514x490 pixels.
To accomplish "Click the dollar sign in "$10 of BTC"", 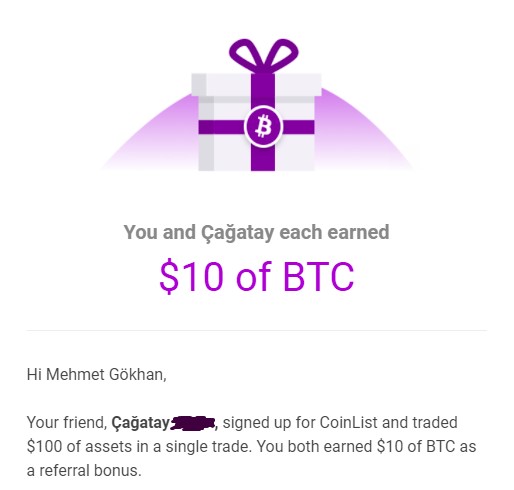I will click(169, 276).
